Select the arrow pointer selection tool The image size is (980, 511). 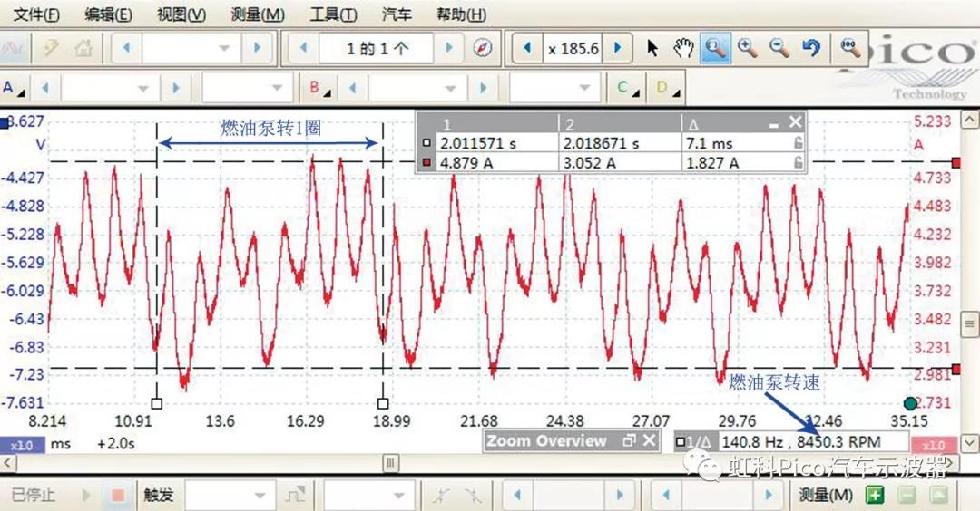(652, 47)
